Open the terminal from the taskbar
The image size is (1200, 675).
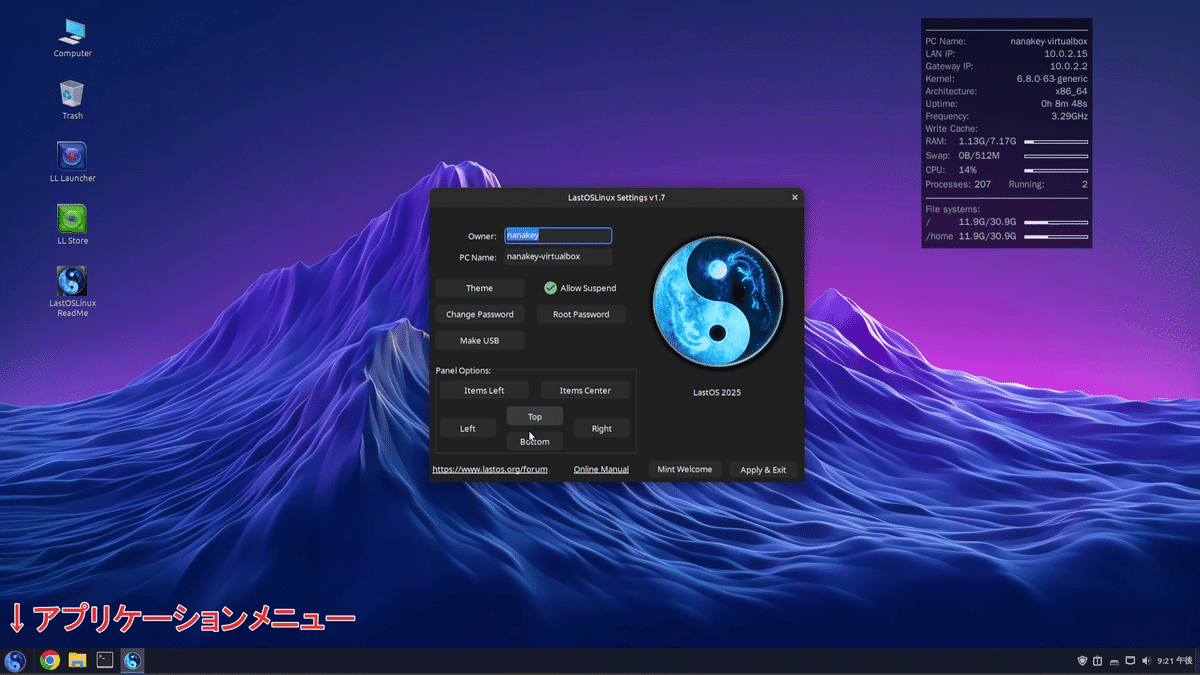pos(104,660)
